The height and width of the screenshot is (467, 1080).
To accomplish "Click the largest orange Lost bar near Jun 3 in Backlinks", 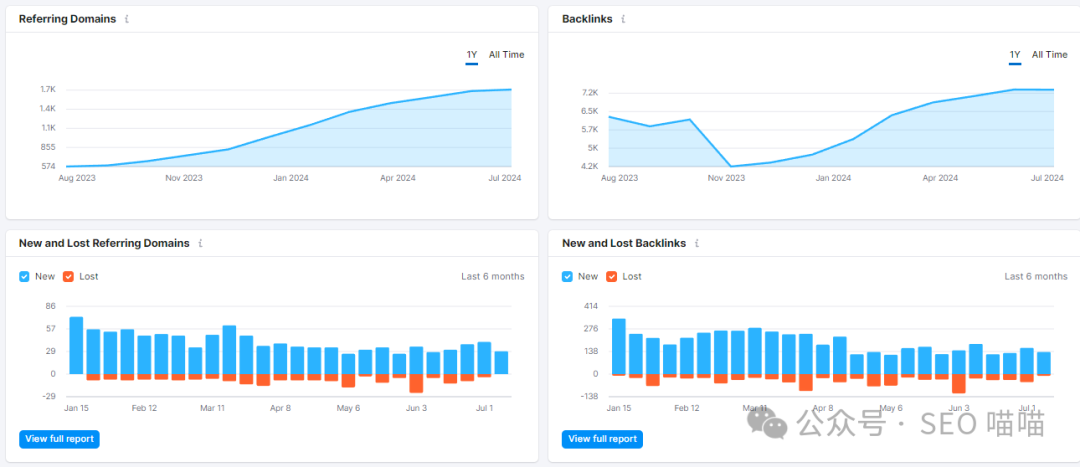I will pyautogui.click(x=958, y=383).
